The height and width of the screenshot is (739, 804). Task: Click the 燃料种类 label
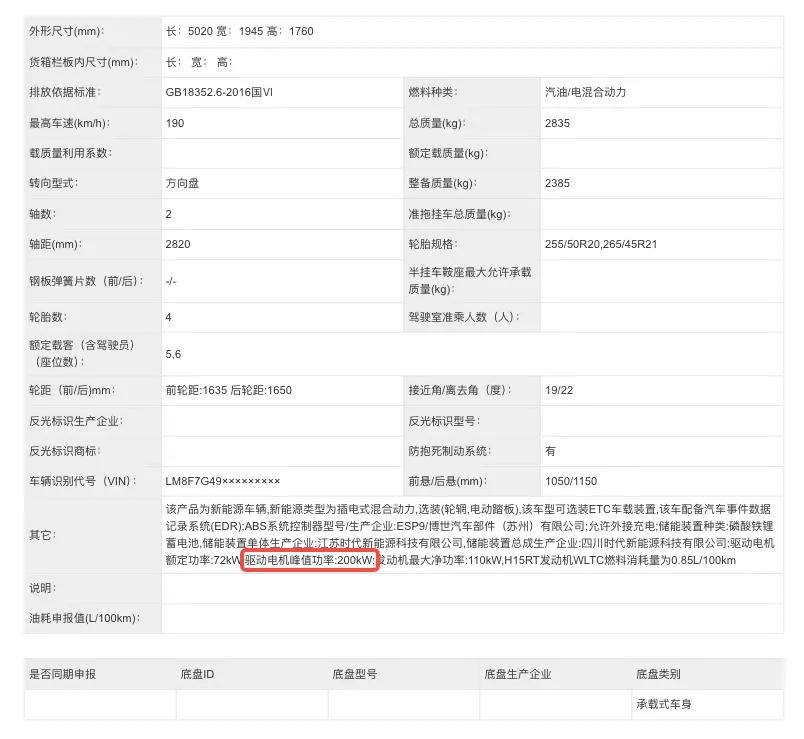(433, 92)
